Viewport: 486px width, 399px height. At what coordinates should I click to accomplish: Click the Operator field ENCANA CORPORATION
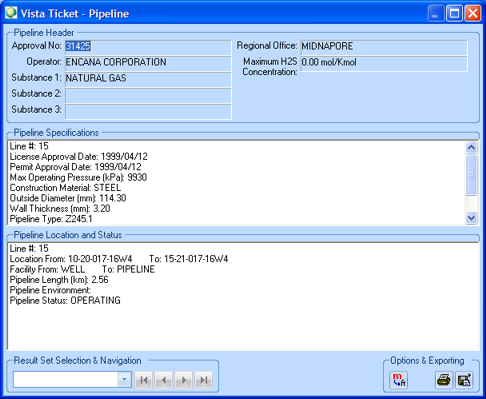[148, 63]
